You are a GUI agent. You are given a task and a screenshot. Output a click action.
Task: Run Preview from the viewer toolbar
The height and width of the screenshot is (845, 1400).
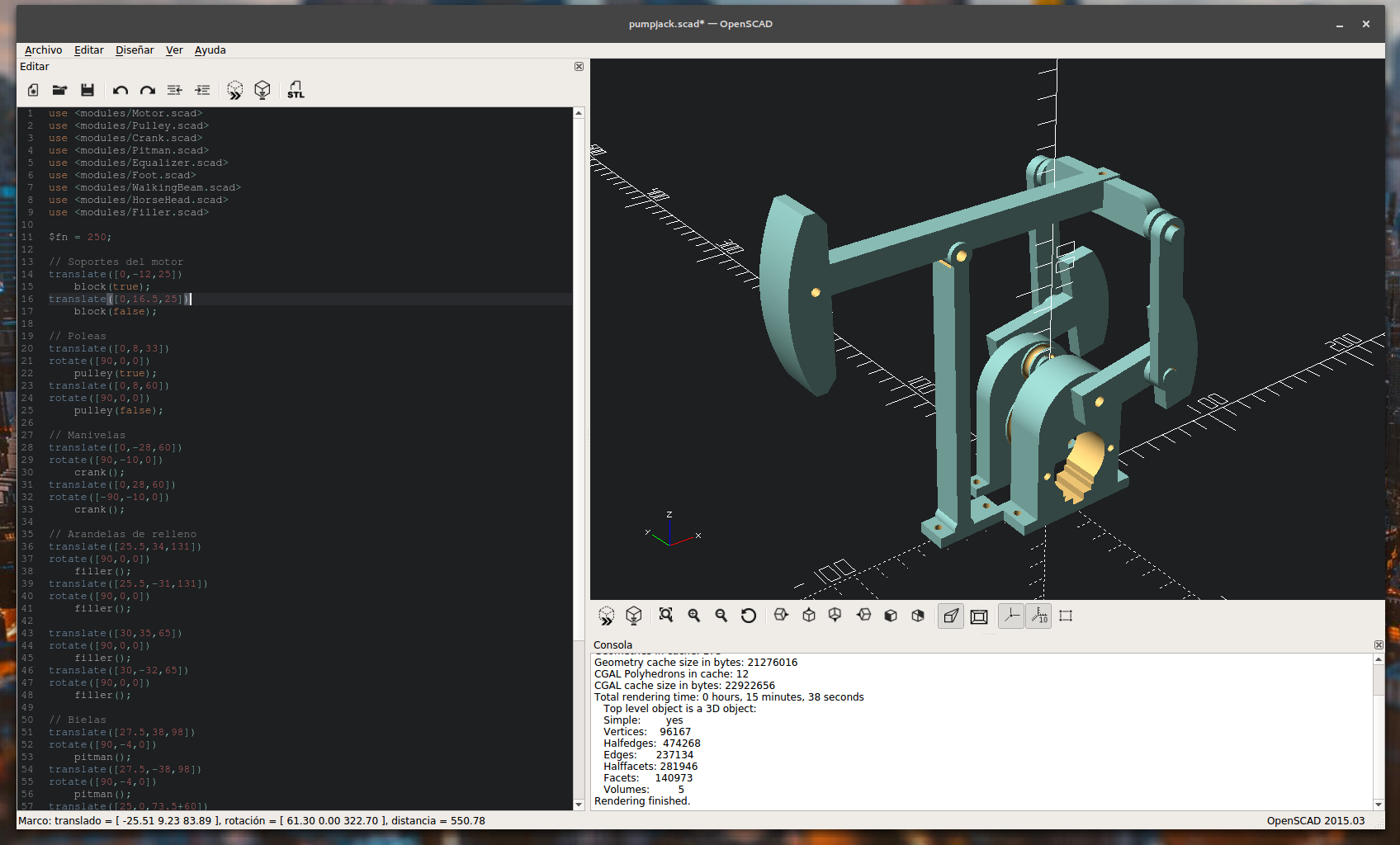607,616
